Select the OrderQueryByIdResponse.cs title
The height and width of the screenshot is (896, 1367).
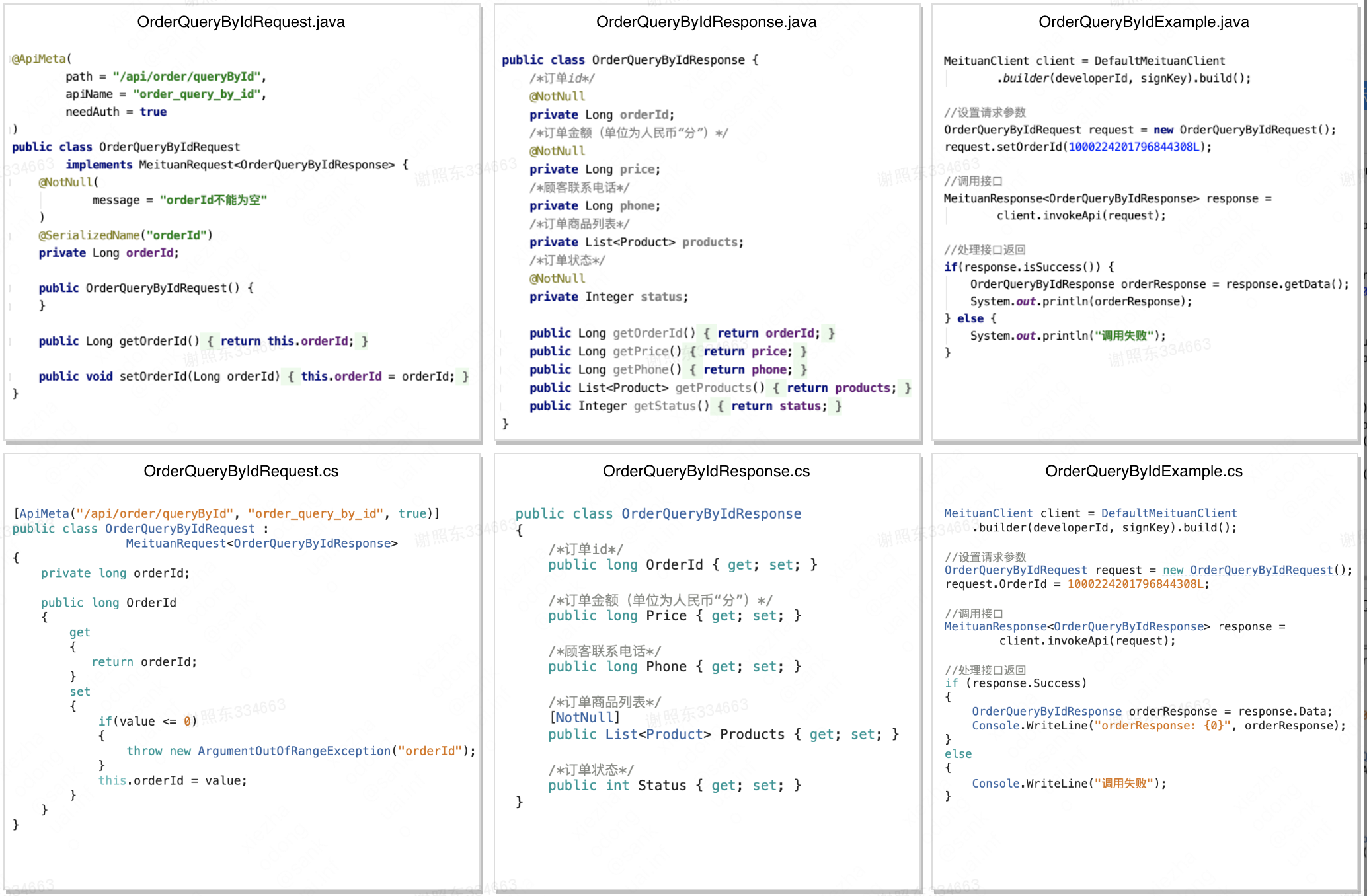click(706, 471)
